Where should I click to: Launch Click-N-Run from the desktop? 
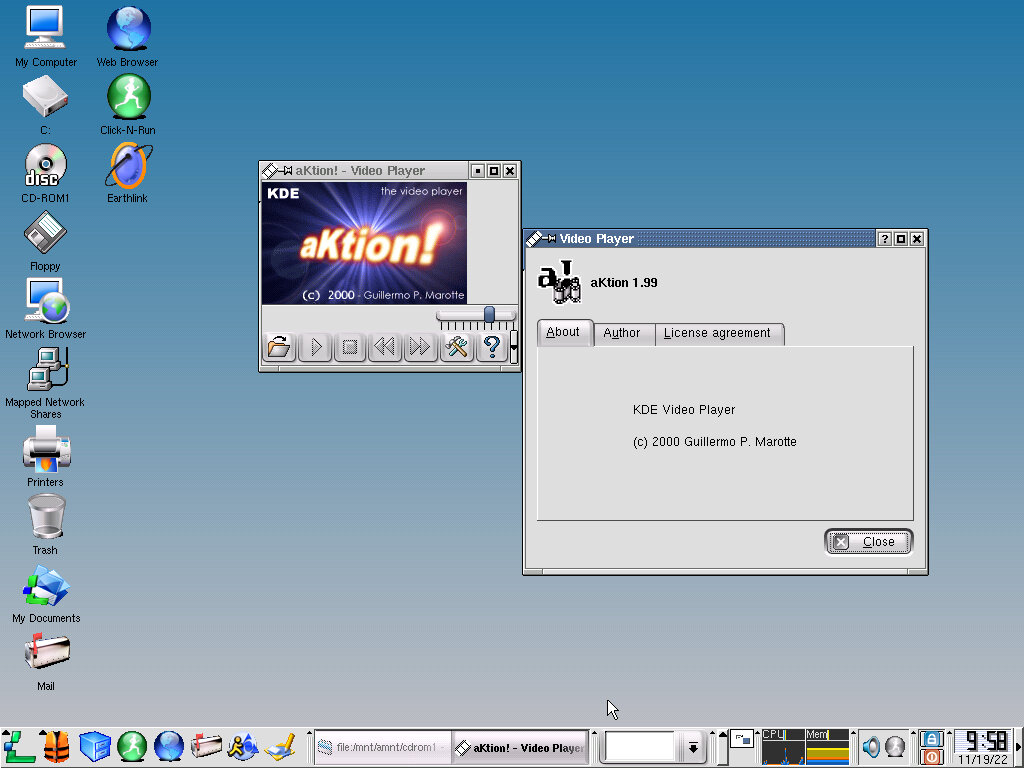pyautogui.click(x=128, y=98)
